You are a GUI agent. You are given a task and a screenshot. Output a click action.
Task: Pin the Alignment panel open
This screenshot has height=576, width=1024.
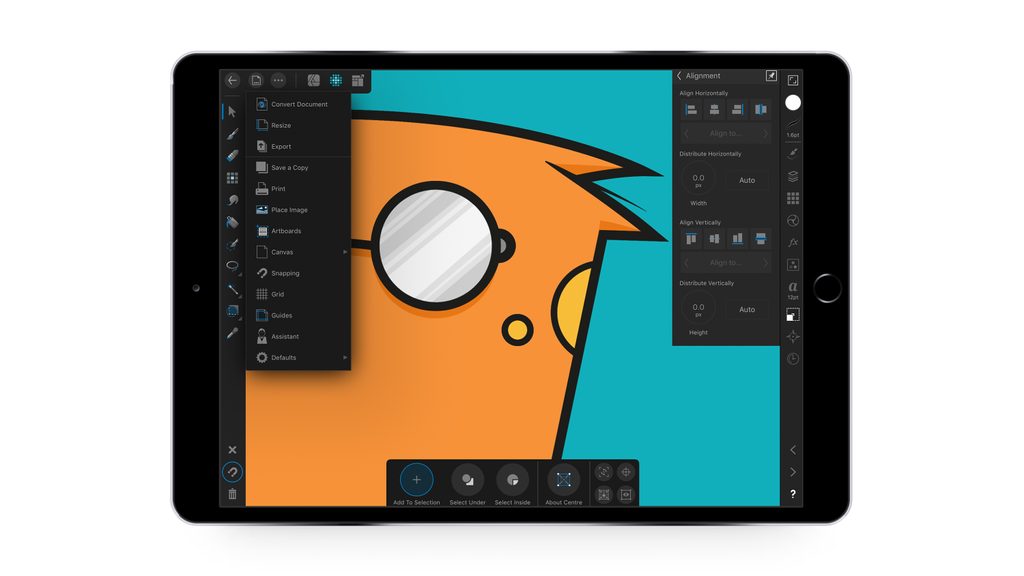pyautogui.click(x=771, y=75)
